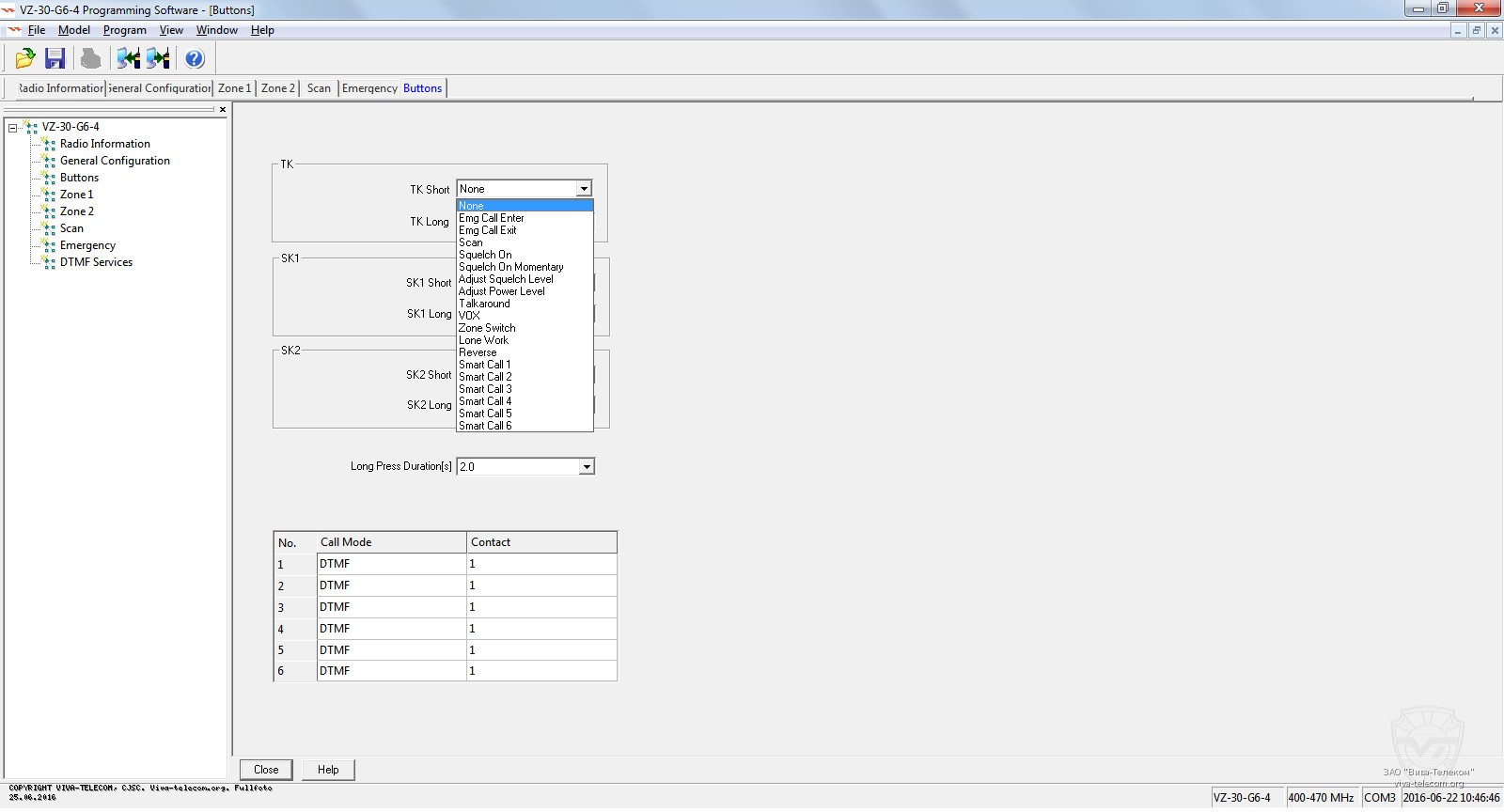Open the View menu
Image resolution: width=1504 pixels, height=812 pixels.
pyautogui.click(x=171, y=30)
